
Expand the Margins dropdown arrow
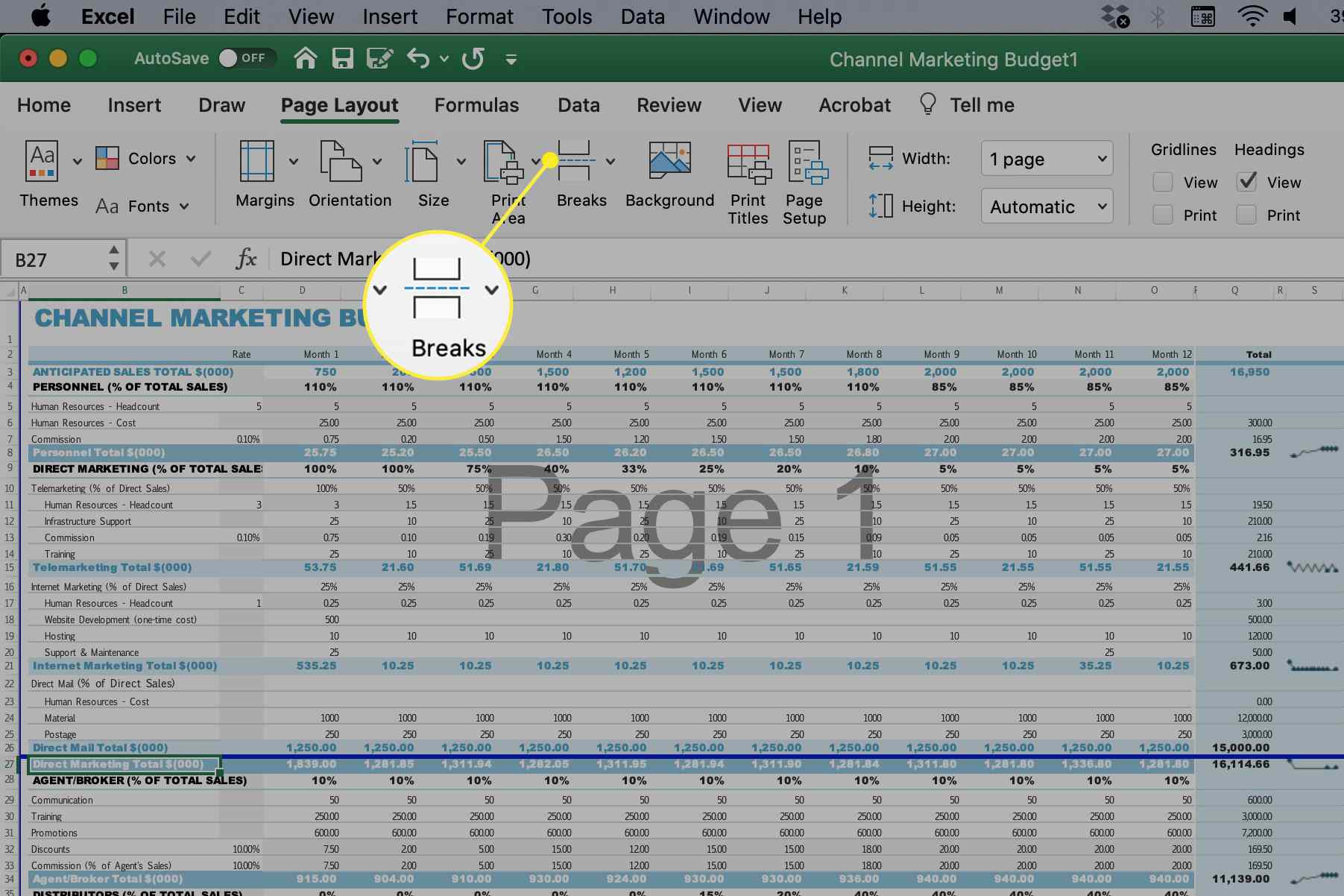point(294,161)
